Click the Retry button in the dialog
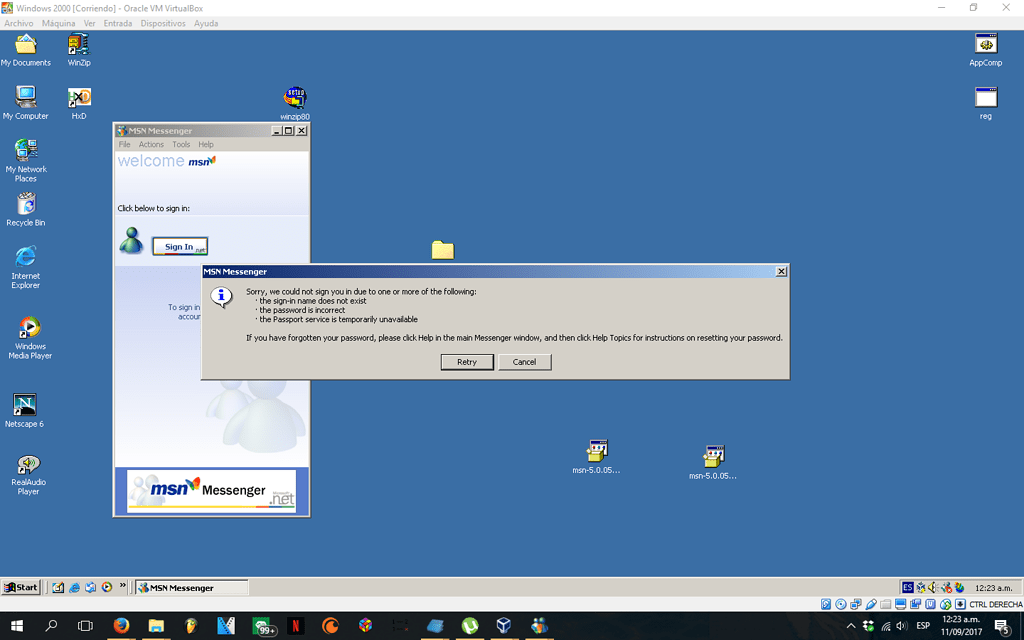This screenshot has height=640, width=1024. point(467,362)
